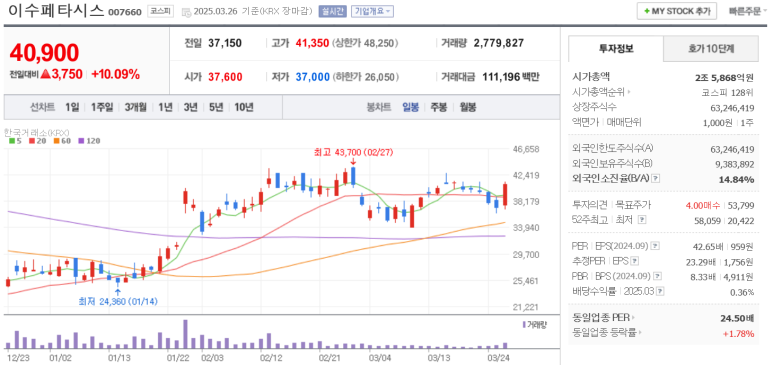
Task: Click the 코스피 market label
Action: coord(160,11)
